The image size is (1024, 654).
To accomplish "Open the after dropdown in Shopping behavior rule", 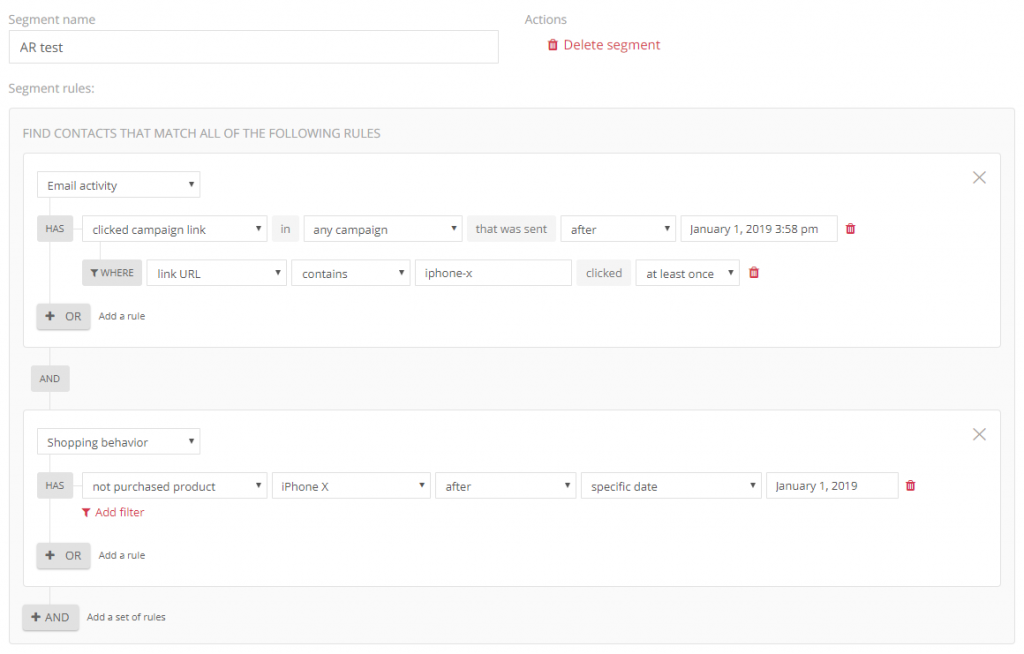I will tap(505, 485).
